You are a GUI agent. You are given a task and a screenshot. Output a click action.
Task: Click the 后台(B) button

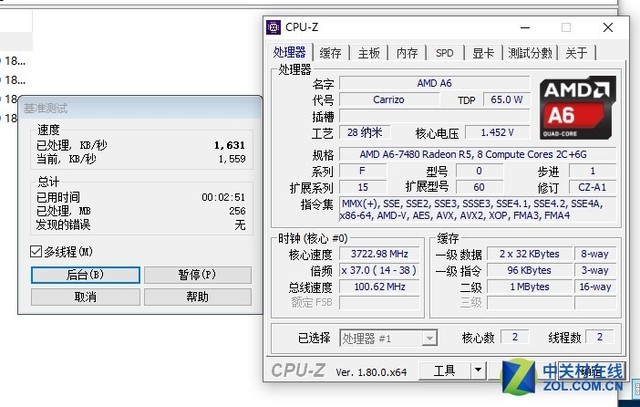coord(85,275)
